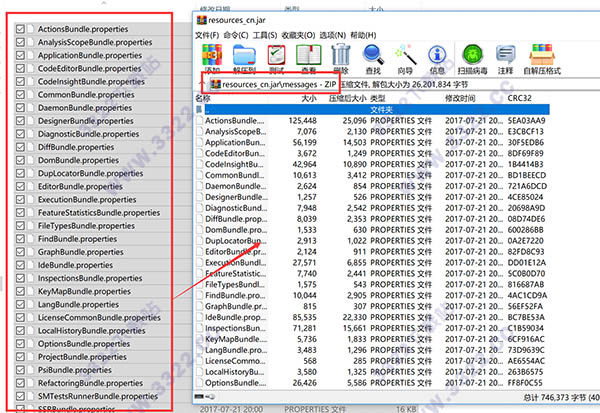
Task: Click the file icon of OptionsBundle row in archive
Action: pyautogui.click(x=199, y=383)
